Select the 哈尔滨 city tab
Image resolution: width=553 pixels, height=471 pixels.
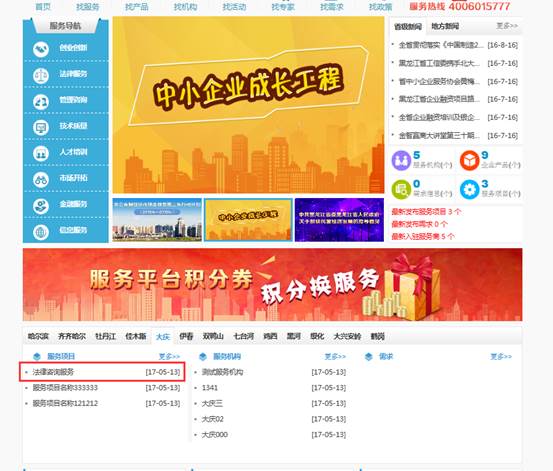pos(38,336)
